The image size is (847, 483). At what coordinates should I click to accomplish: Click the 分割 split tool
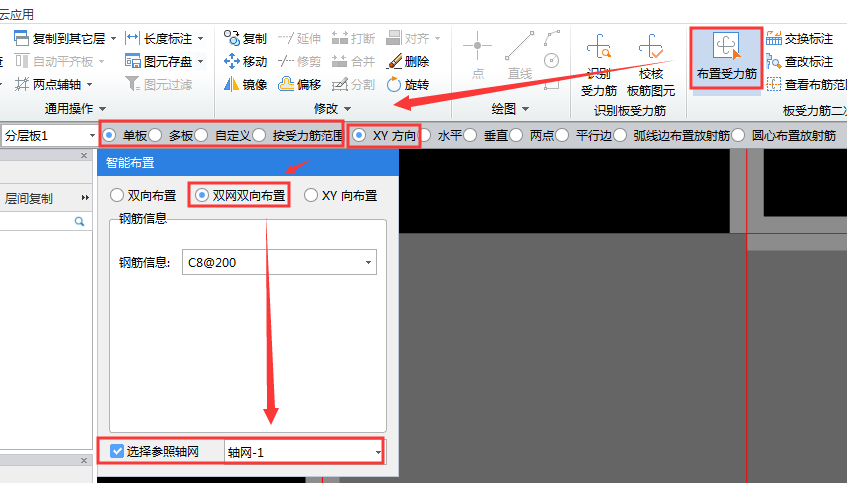tap(353, 84)
